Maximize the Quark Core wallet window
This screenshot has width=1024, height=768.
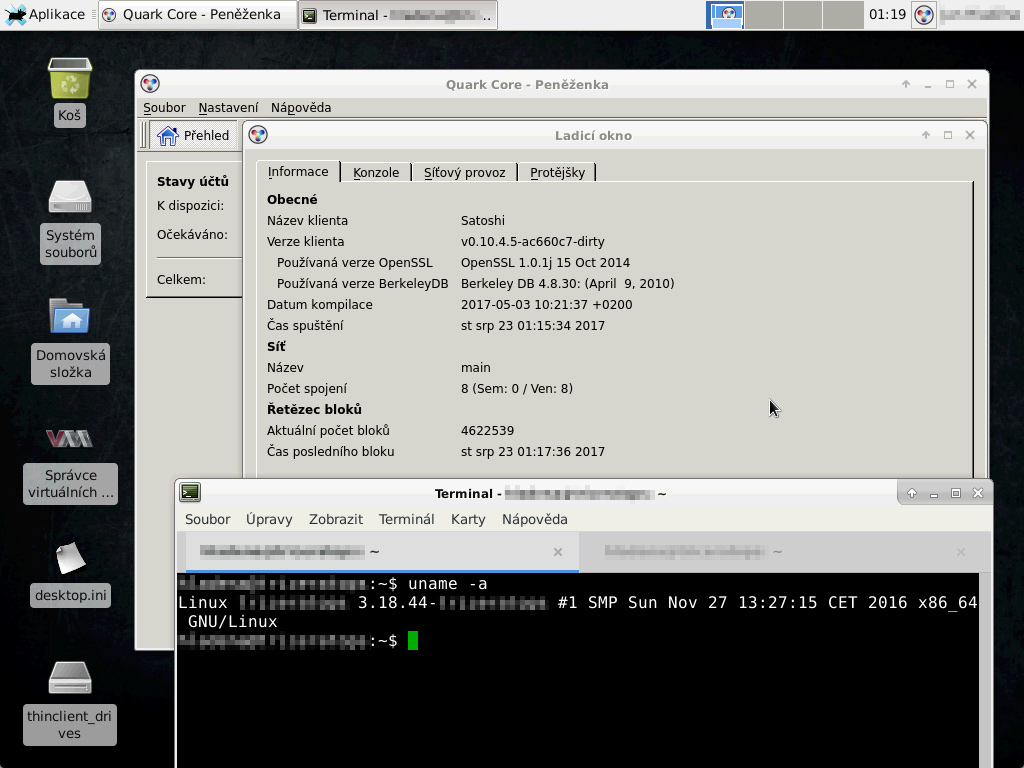(x=950, y=84)
